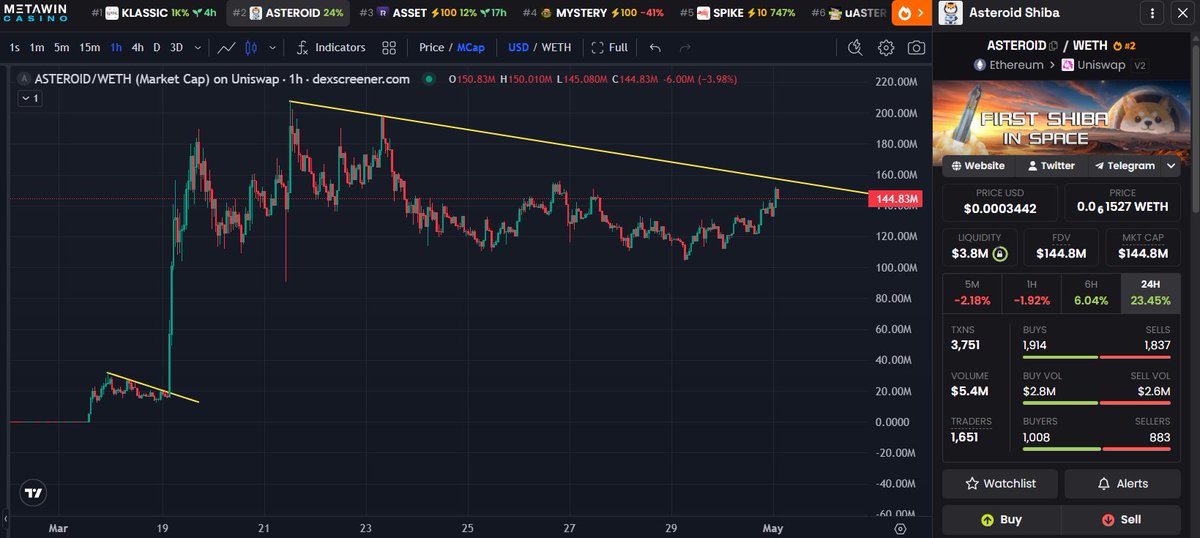Open the token Twitter link
Image resolution: width=1200 pixels, height=538 pixels.
pyautogui.click(x=1051, y=166)
